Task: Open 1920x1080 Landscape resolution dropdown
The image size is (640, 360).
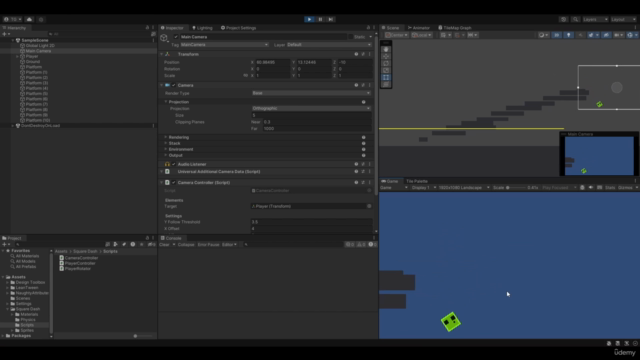Action: 464,188
